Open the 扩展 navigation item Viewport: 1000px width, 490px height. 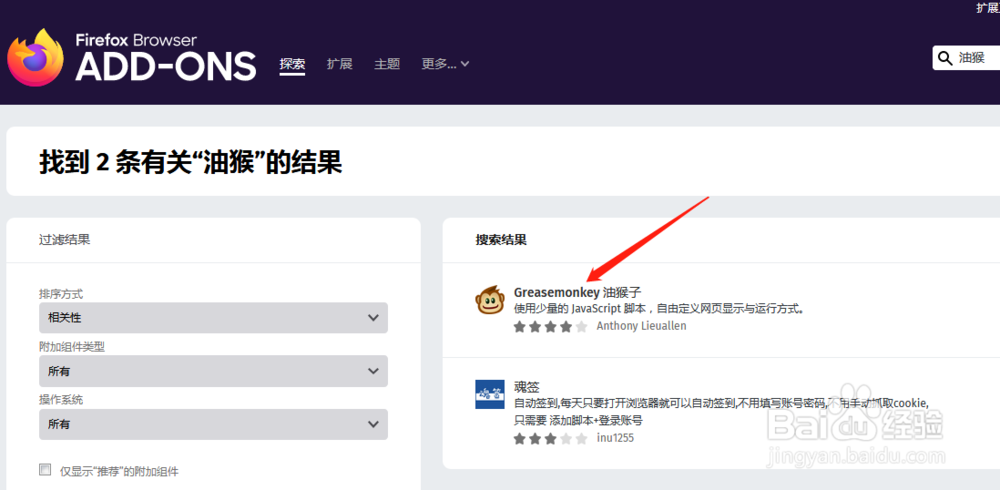coord(339,64)
